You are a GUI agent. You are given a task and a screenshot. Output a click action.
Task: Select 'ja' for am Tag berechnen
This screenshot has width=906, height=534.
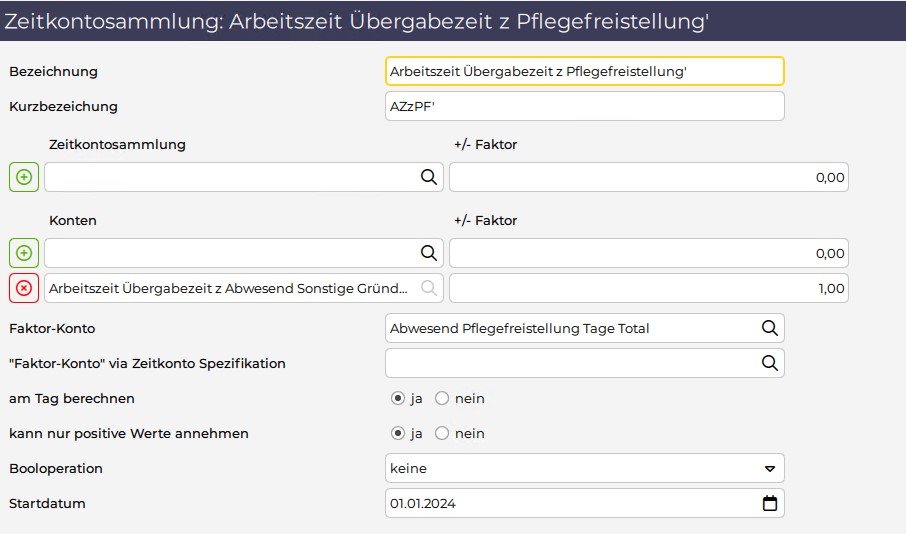(398, 398)
